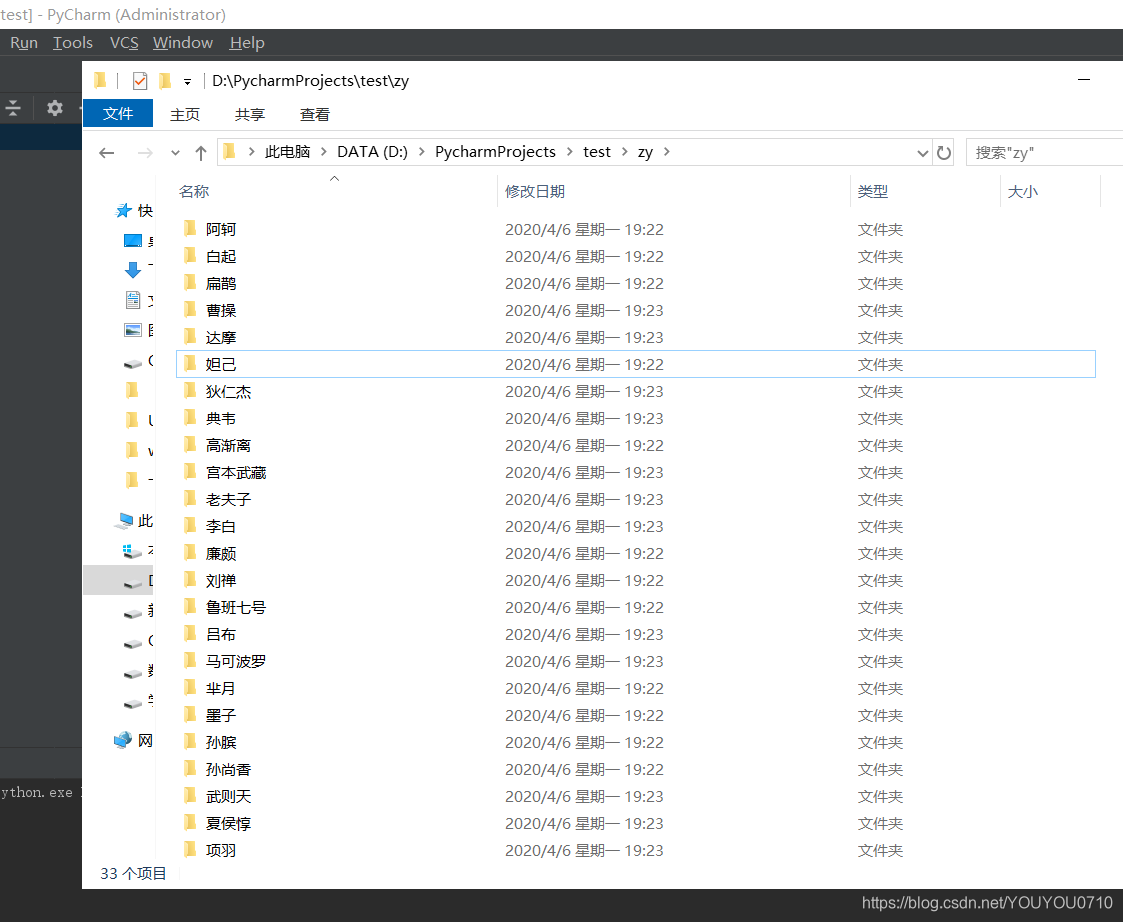
Task: Open PyCharm's Tools menu
Action: point(72,42)
